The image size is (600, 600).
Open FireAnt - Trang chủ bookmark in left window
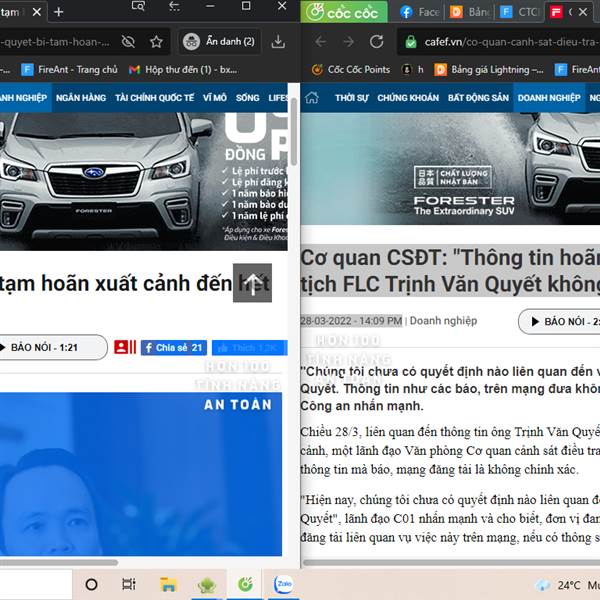69,70
